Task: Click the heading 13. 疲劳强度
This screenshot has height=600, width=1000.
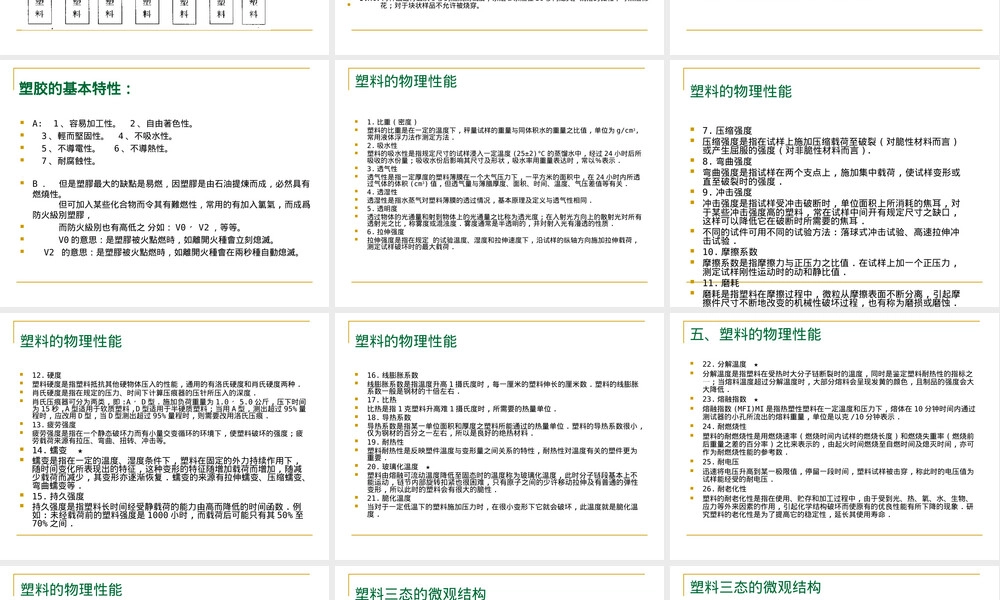Action: point(54,425)
